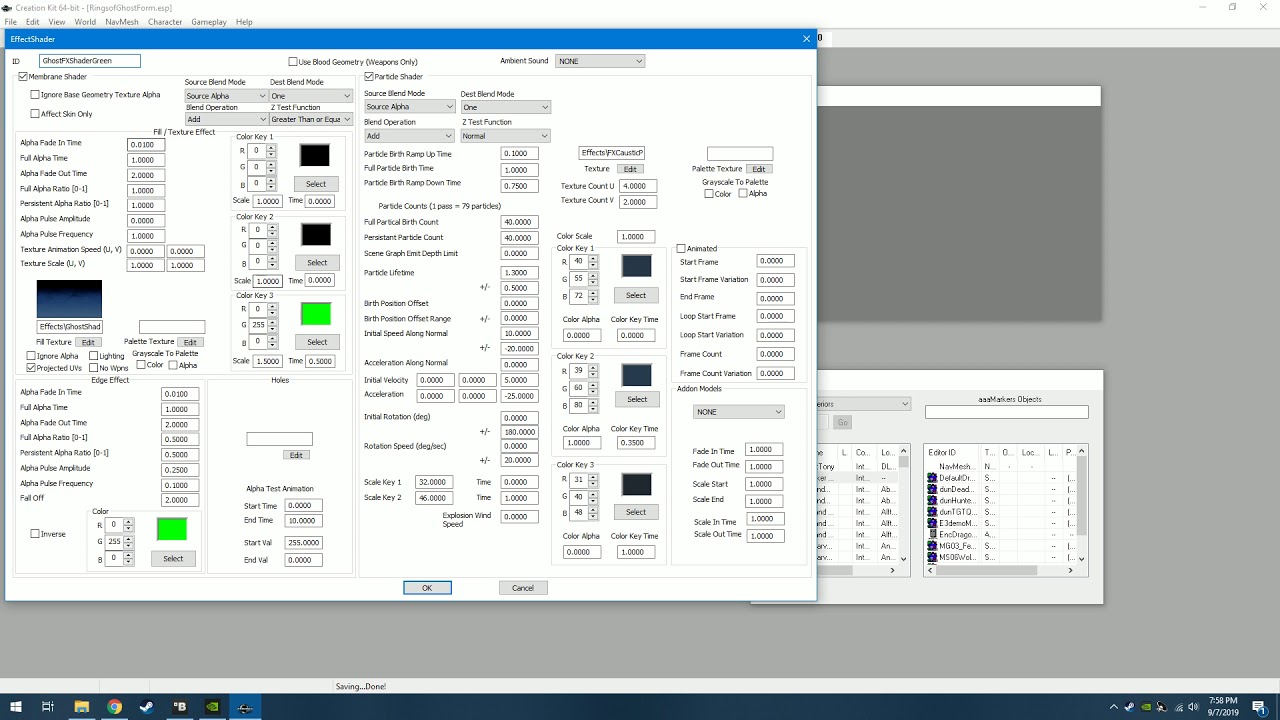Viewport: 1280px width, 720px height.
Task: Click the GhostFXShaderGreen ID field
Action: coord(90,61)
